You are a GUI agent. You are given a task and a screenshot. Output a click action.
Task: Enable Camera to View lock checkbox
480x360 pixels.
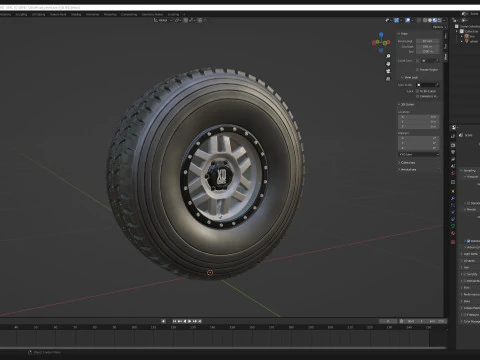[417, 96]
